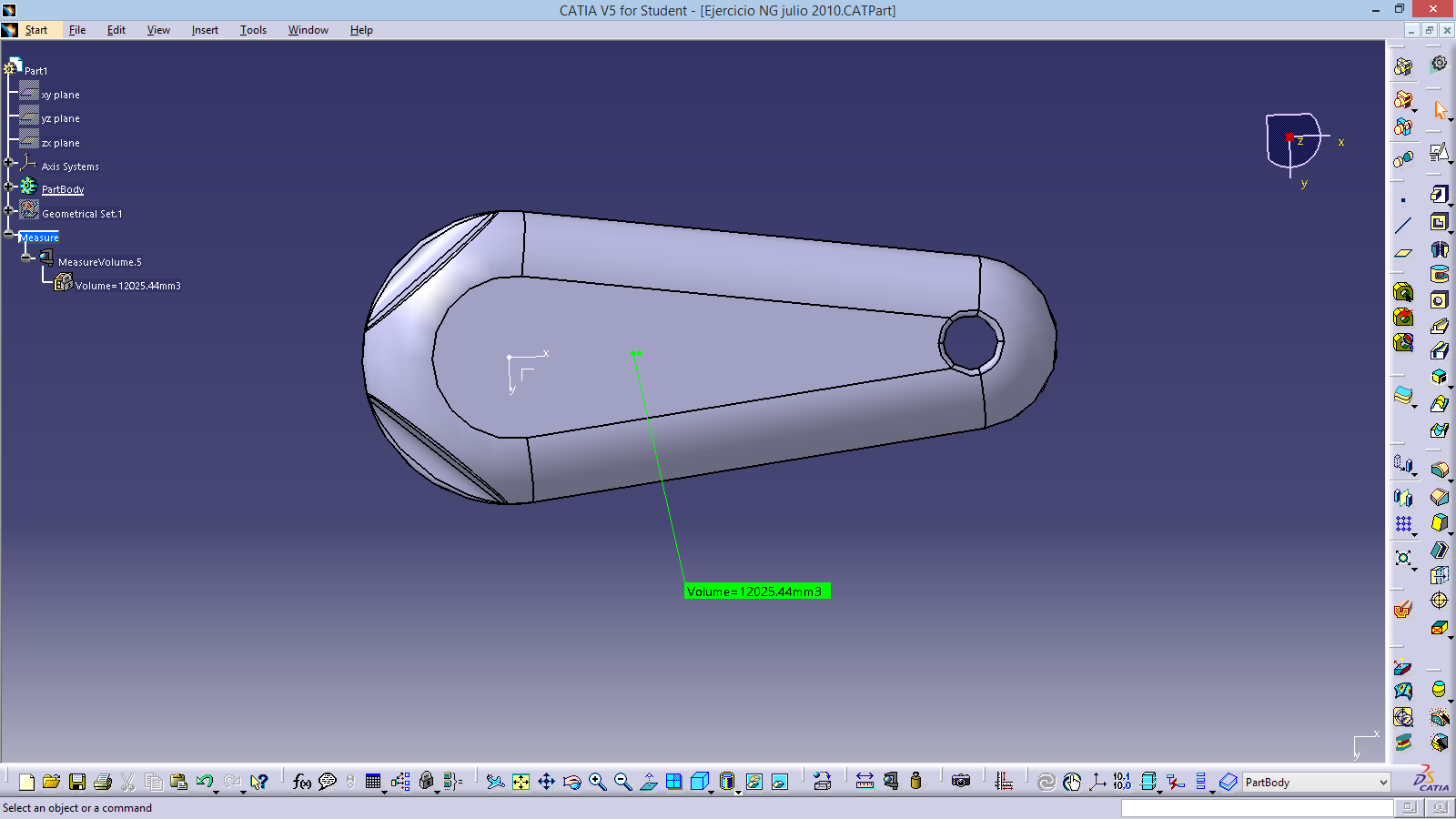Click the green Volume=12025.44mm3 label
Image resolution: width=1456 pixels, height=819 pixels.
tap(757, 591)
